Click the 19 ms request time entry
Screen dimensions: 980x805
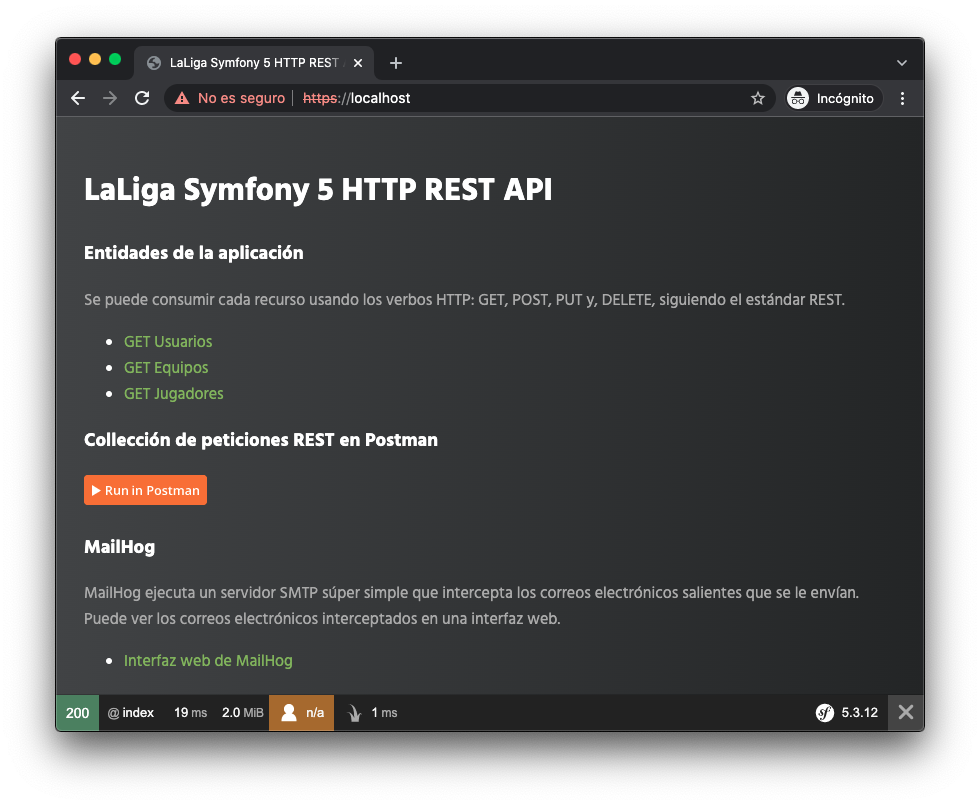(x=190, y=712)
